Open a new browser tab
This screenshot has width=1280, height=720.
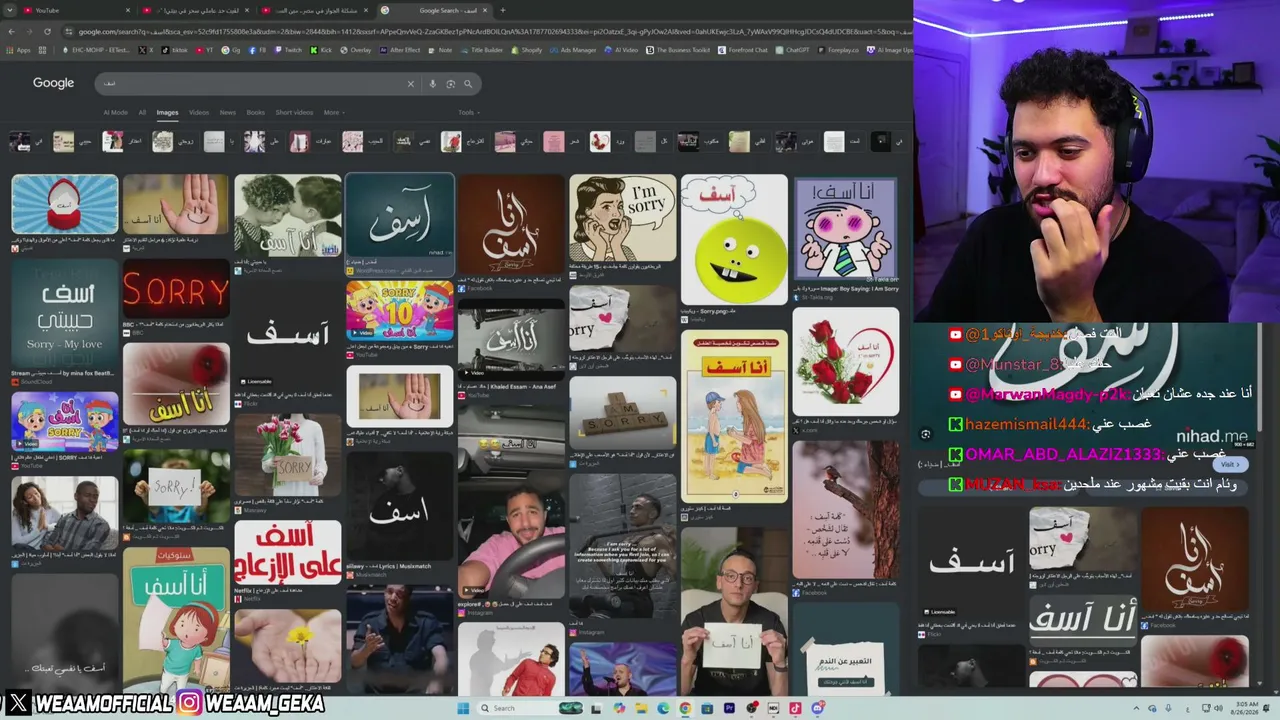502,10
